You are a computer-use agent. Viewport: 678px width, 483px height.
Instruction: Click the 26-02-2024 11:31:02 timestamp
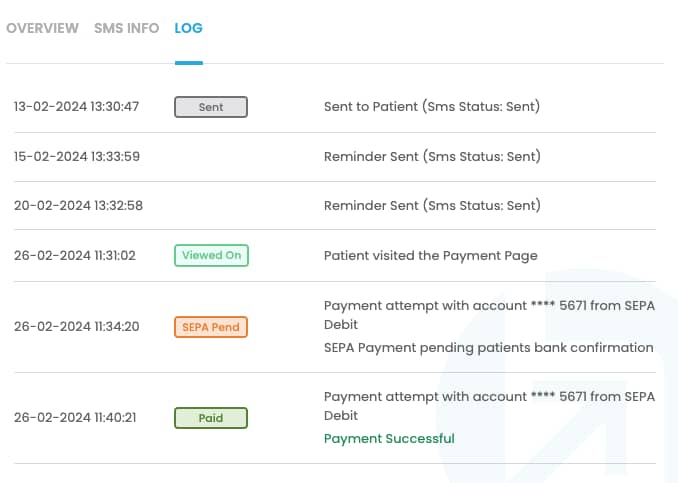(x=75, y=256)
